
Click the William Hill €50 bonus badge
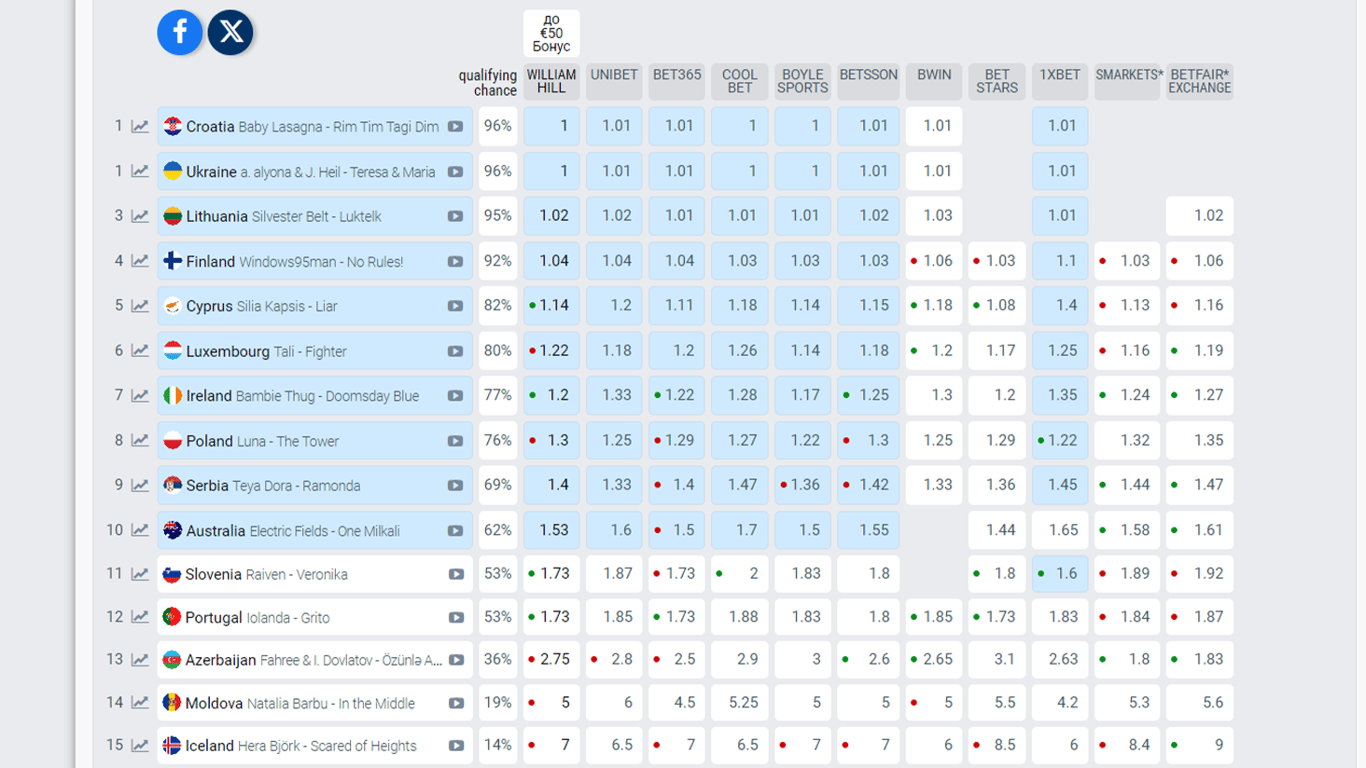point(551,34)
